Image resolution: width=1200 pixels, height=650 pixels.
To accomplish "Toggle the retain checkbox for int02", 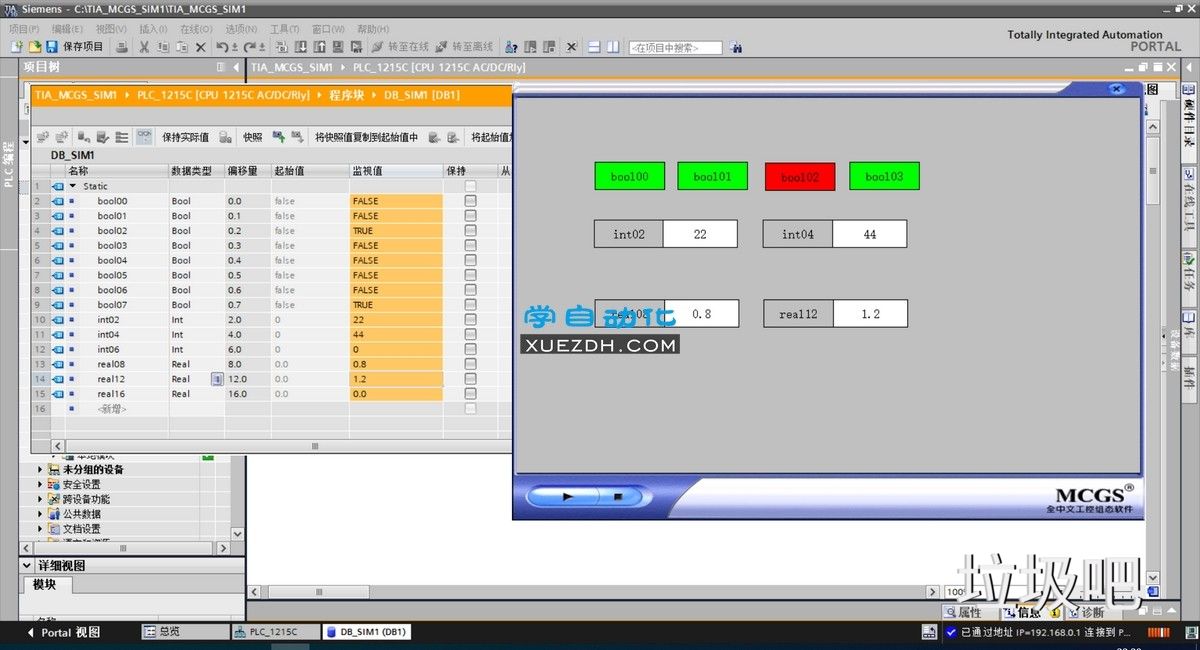I will 470,320.
